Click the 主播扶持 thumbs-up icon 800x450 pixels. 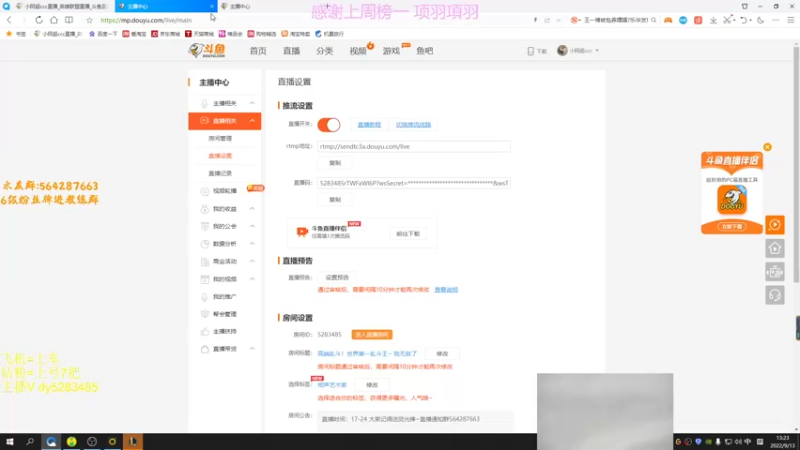coord(205,331)
